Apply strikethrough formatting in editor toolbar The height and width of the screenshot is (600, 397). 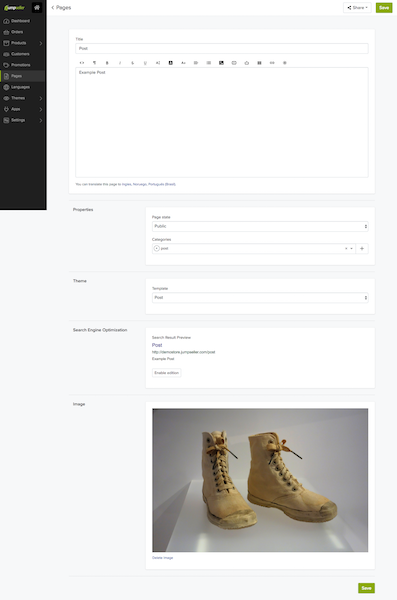click(132, 63)
